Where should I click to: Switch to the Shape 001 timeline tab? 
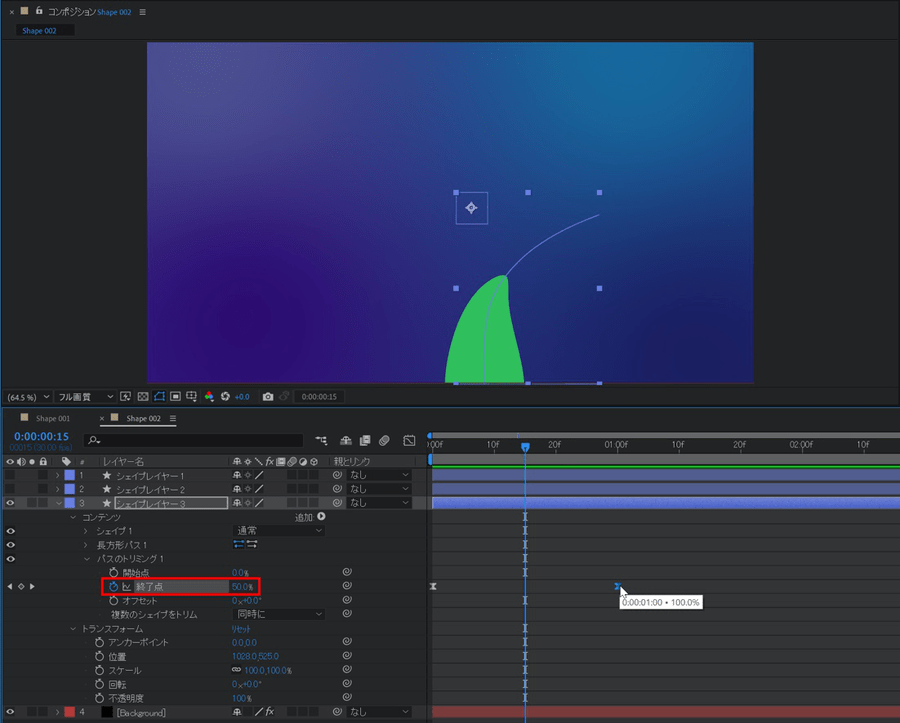click(x=53, y=418)
